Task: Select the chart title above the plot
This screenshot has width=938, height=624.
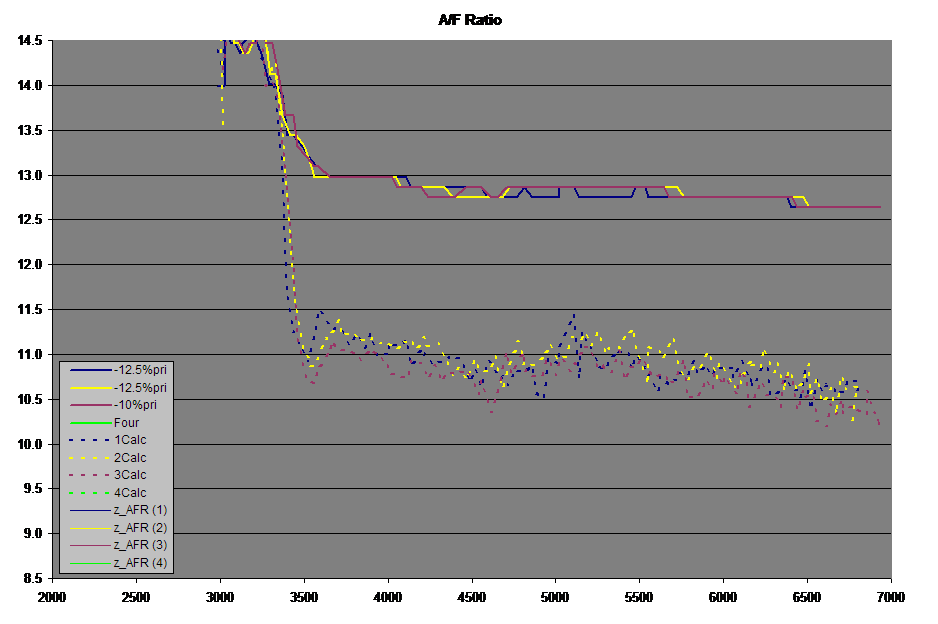Action: 469,20
